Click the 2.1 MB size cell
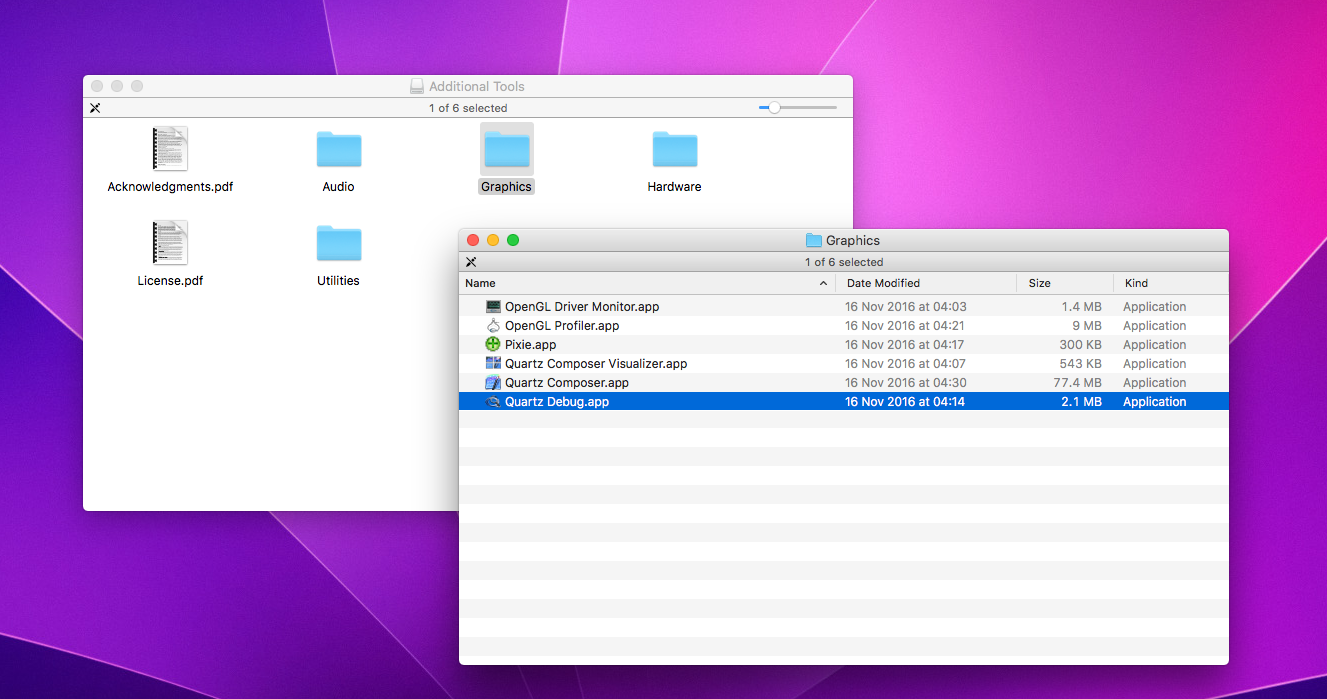The width and height of the screenshot is (1327, 699). tap(1082, 402)
